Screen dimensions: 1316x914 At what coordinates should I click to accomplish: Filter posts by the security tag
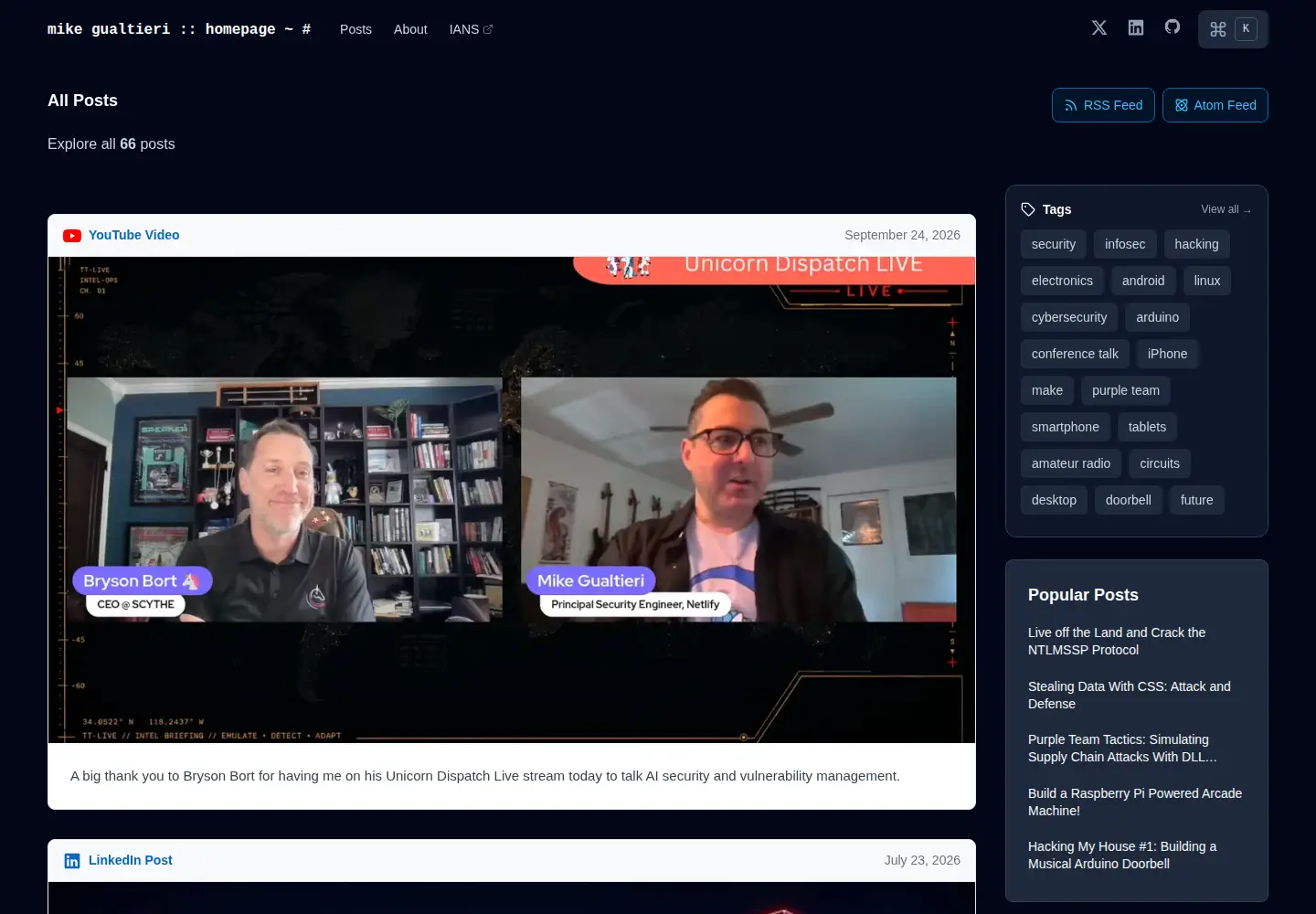point(1054,244)
